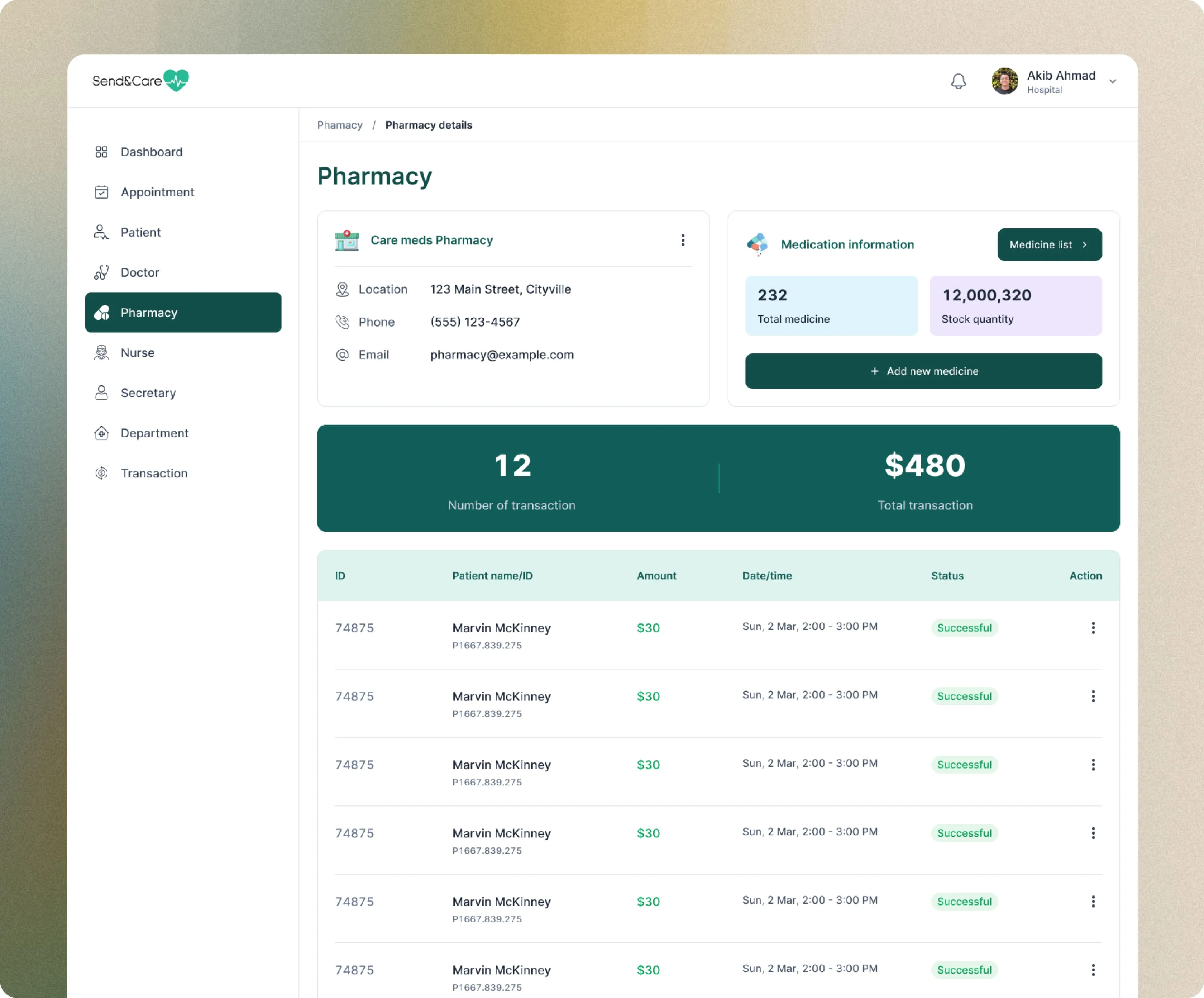Open the Send&Care heart logo

(176, 80)
